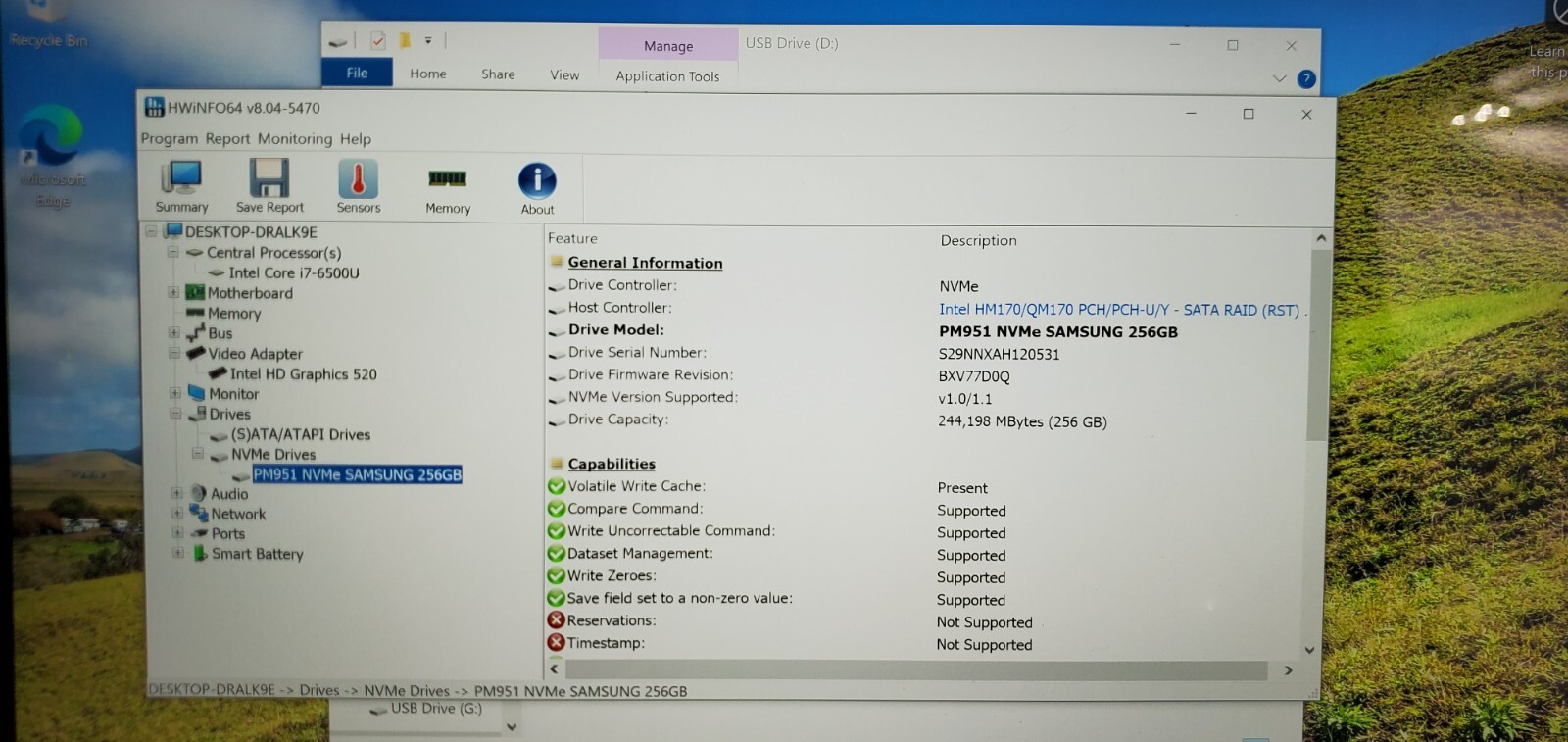Select USB Drive (G:) in Explorer
This screenshot has height=742, width=1568.
coord(436,709)
